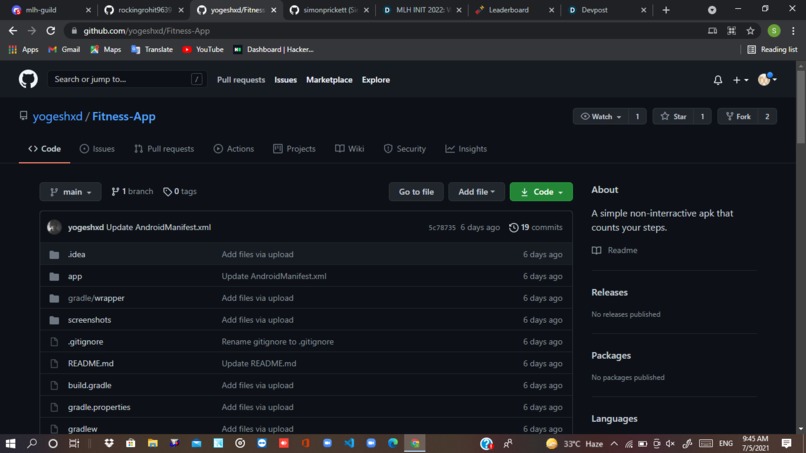Open the Actions tab
806x453 pixels.
pos(233,149)
